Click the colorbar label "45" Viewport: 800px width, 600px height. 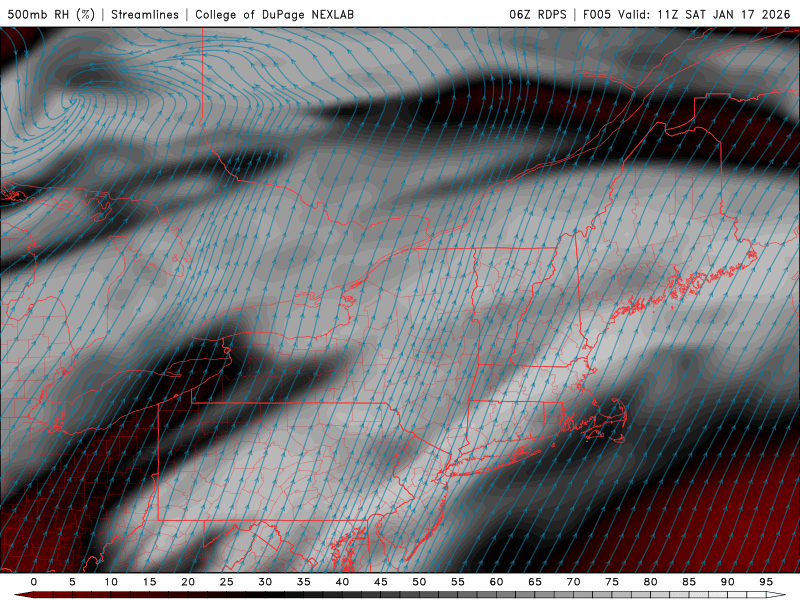coord(381,582)
